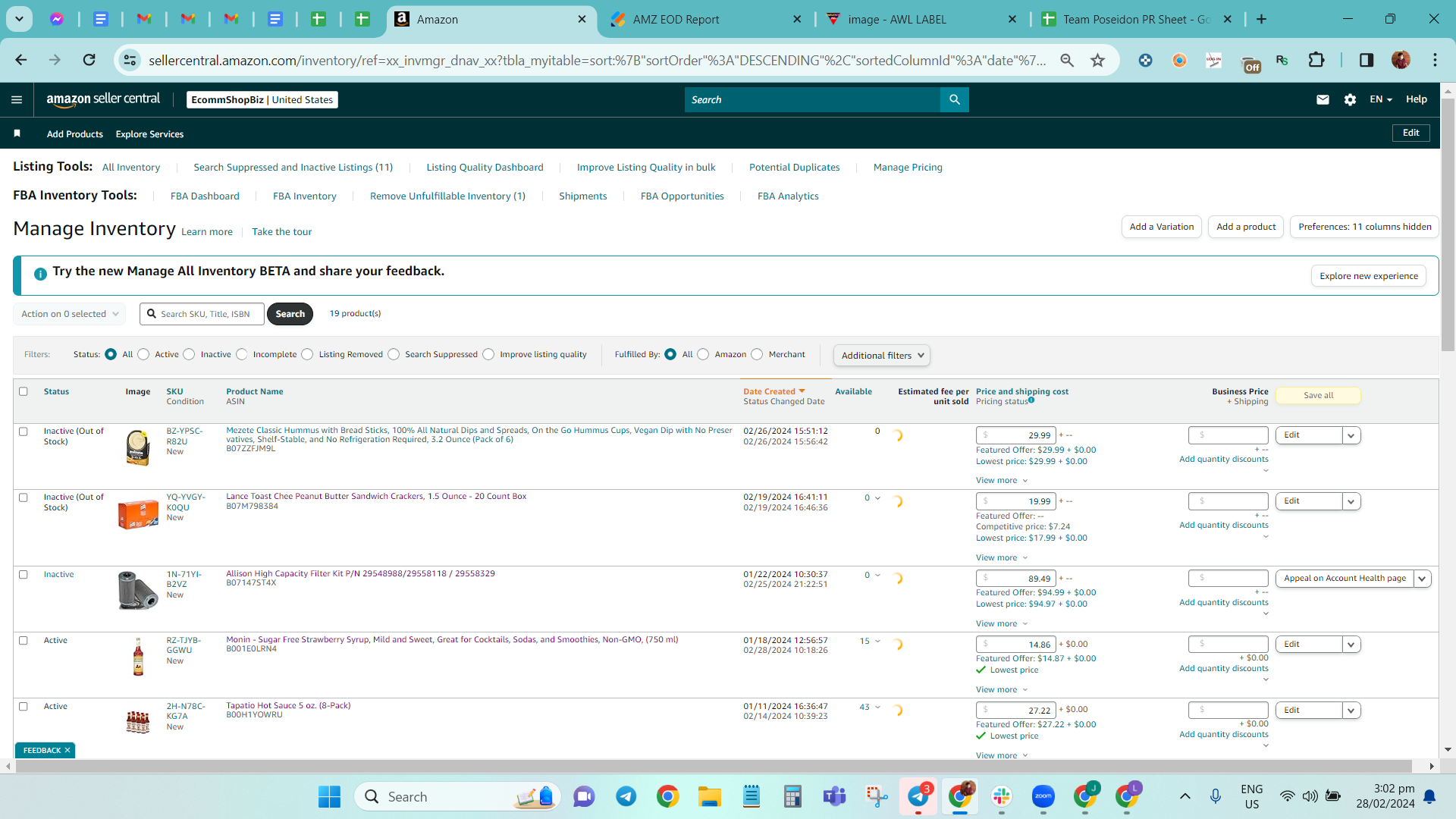Open Zoom from the taskbar
The image size is (1456, 819).
click(1043, 796)
